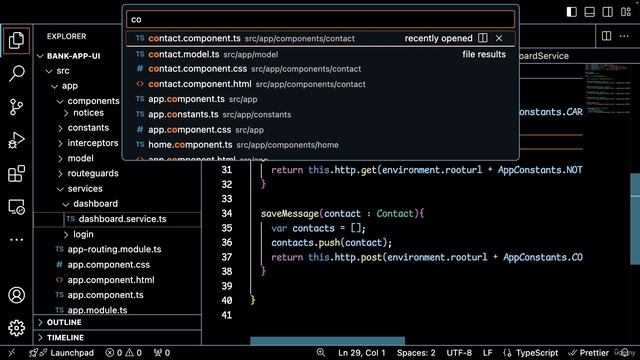640x360 pixels.
Task: Collapse the src folder
Action: (49, 71)
